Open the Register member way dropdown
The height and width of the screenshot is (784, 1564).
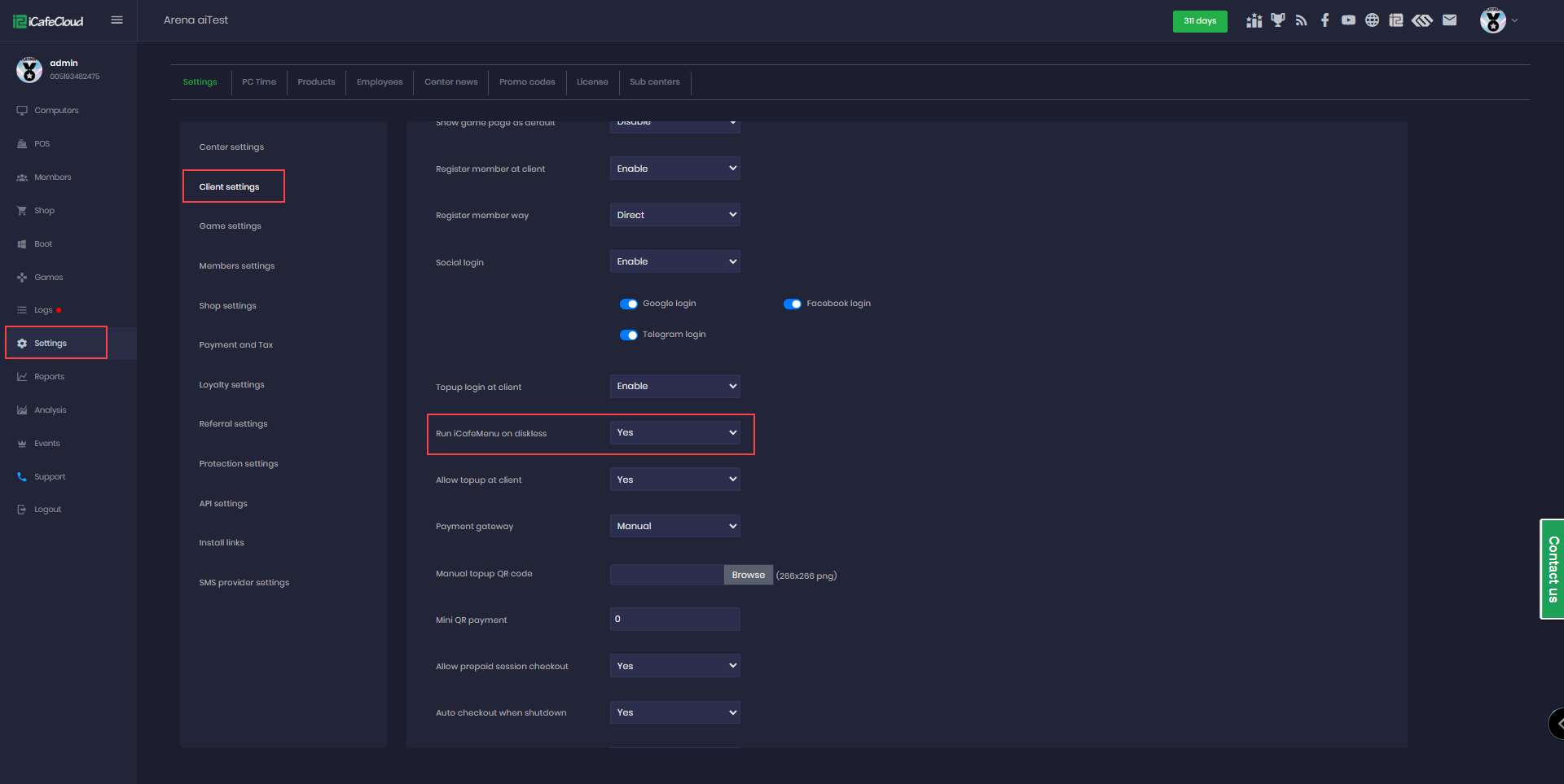(x=674, y=215)
